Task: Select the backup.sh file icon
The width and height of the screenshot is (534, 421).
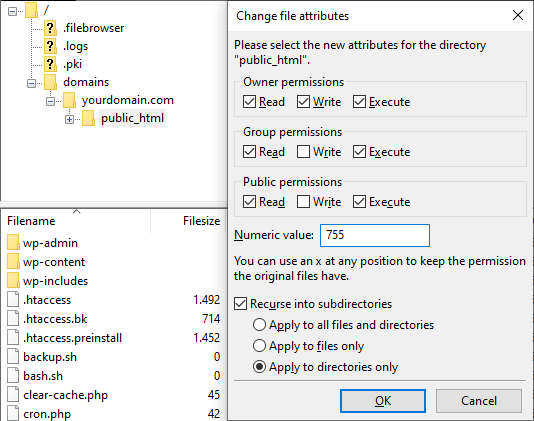Action: [13, 357]
